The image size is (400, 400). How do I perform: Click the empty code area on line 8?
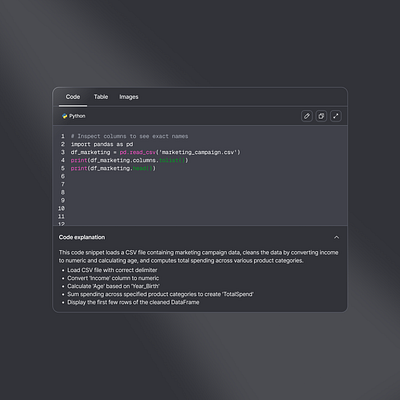(207, 192)
